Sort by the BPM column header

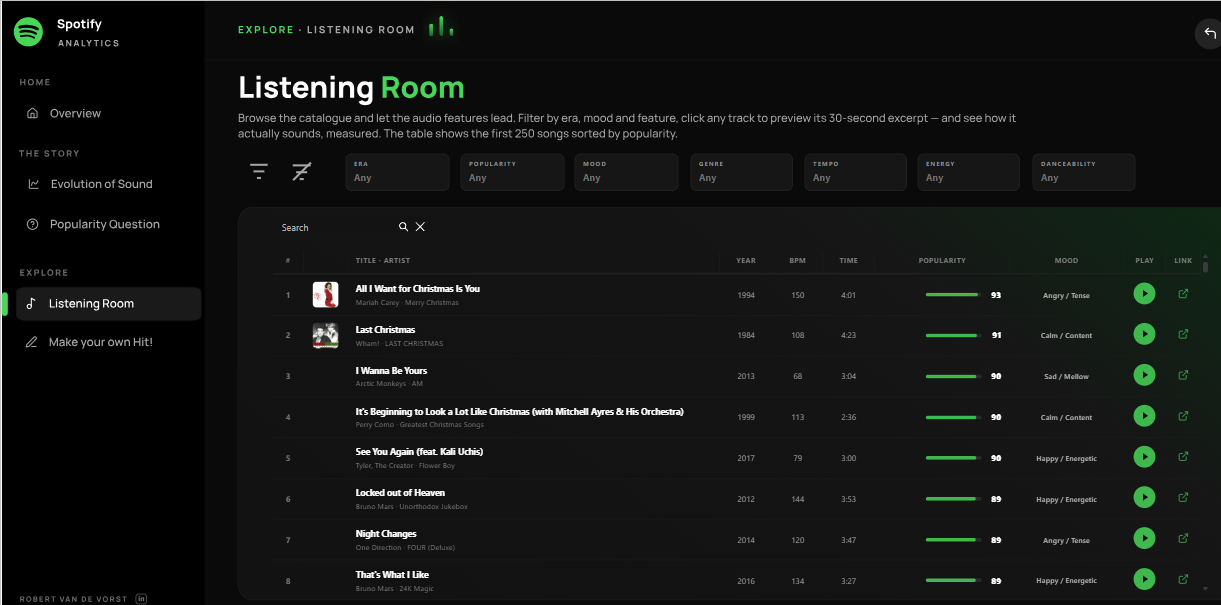797,261
